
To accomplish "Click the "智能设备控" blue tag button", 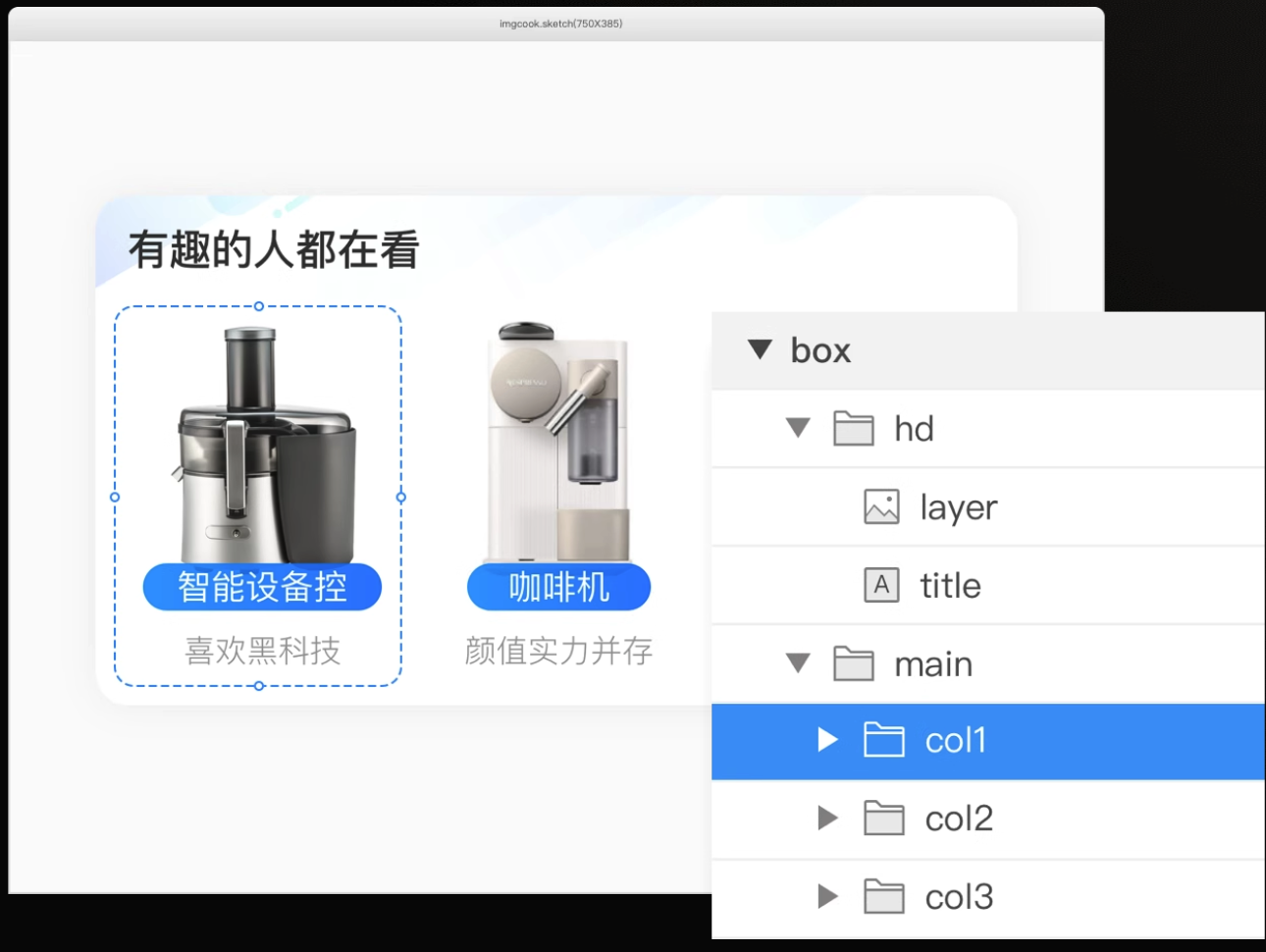I will [261, 586].
